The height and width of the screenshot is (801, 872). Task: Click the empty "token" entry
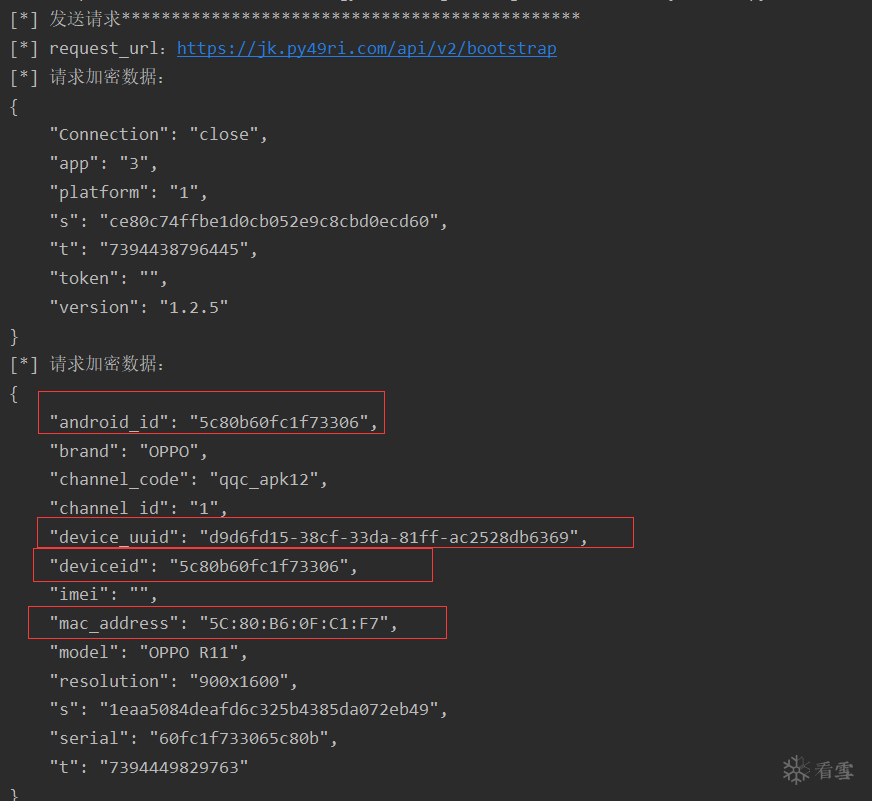108,279
